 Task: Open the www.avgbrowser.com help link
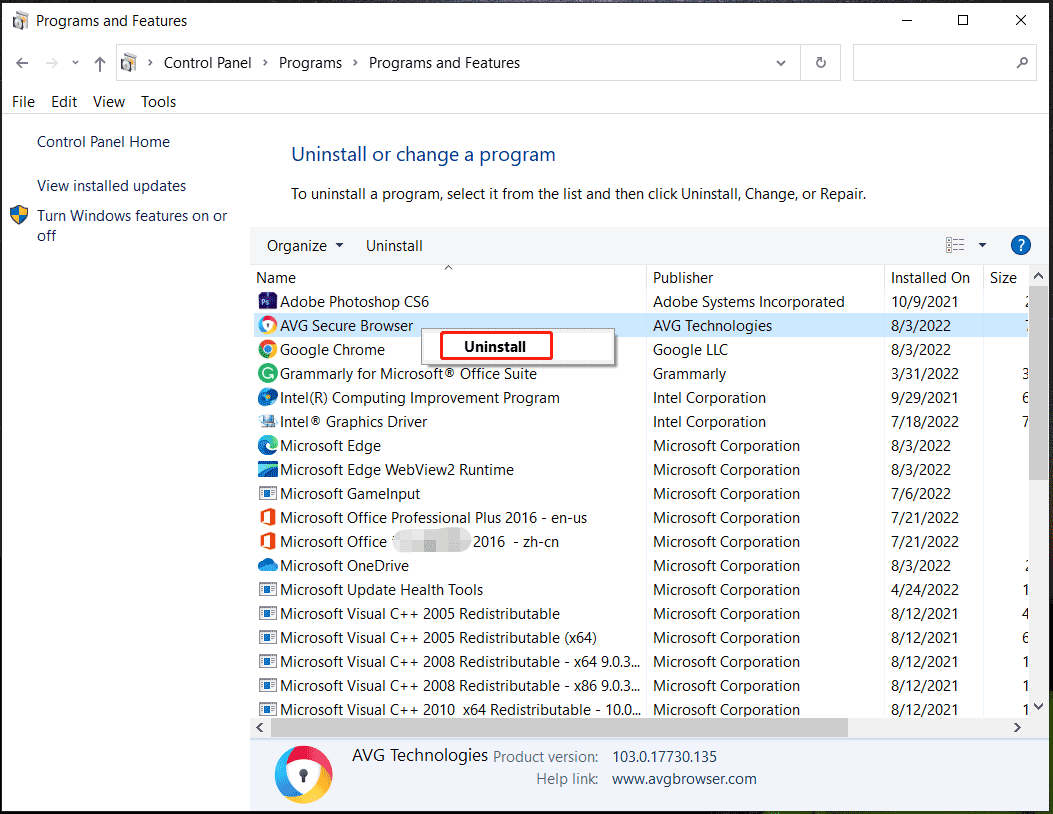684,778
